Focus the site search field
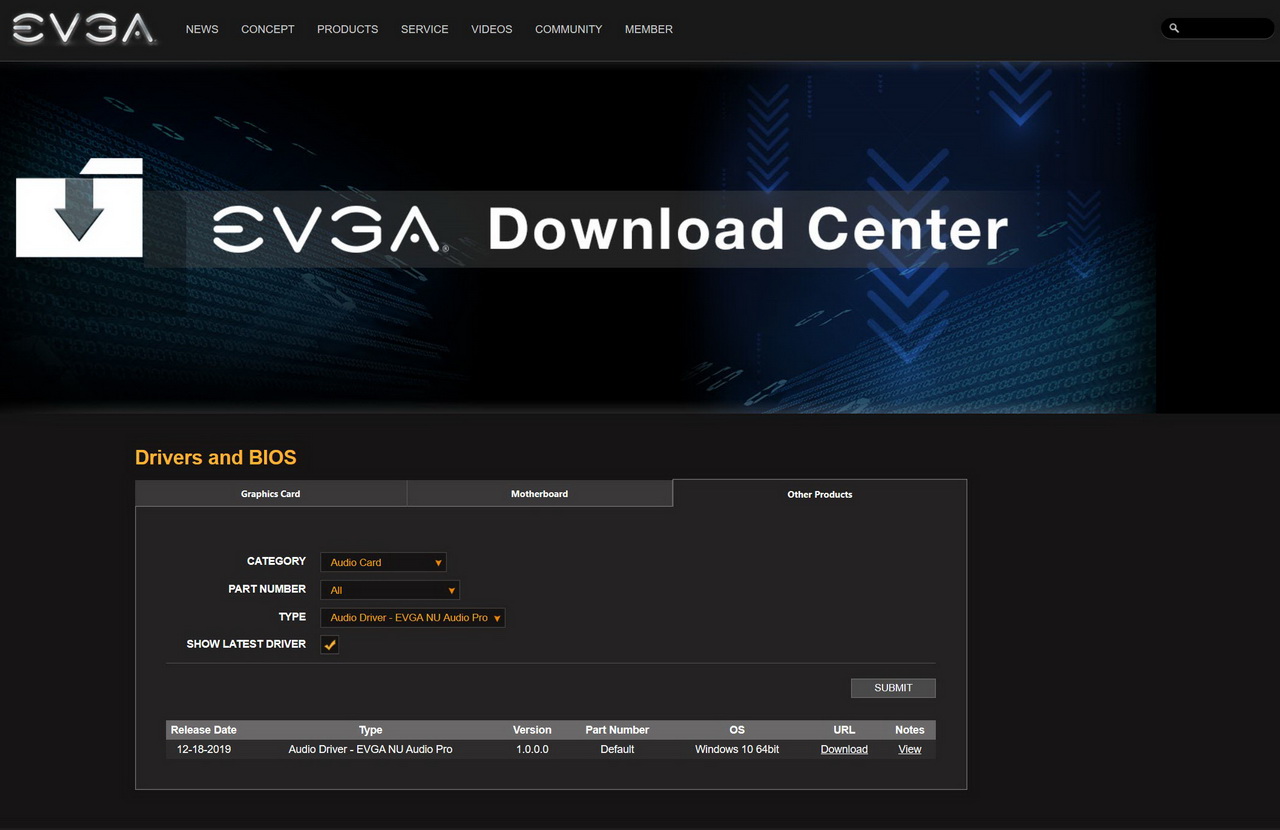1280x830 pixels. click(1218, 28)
